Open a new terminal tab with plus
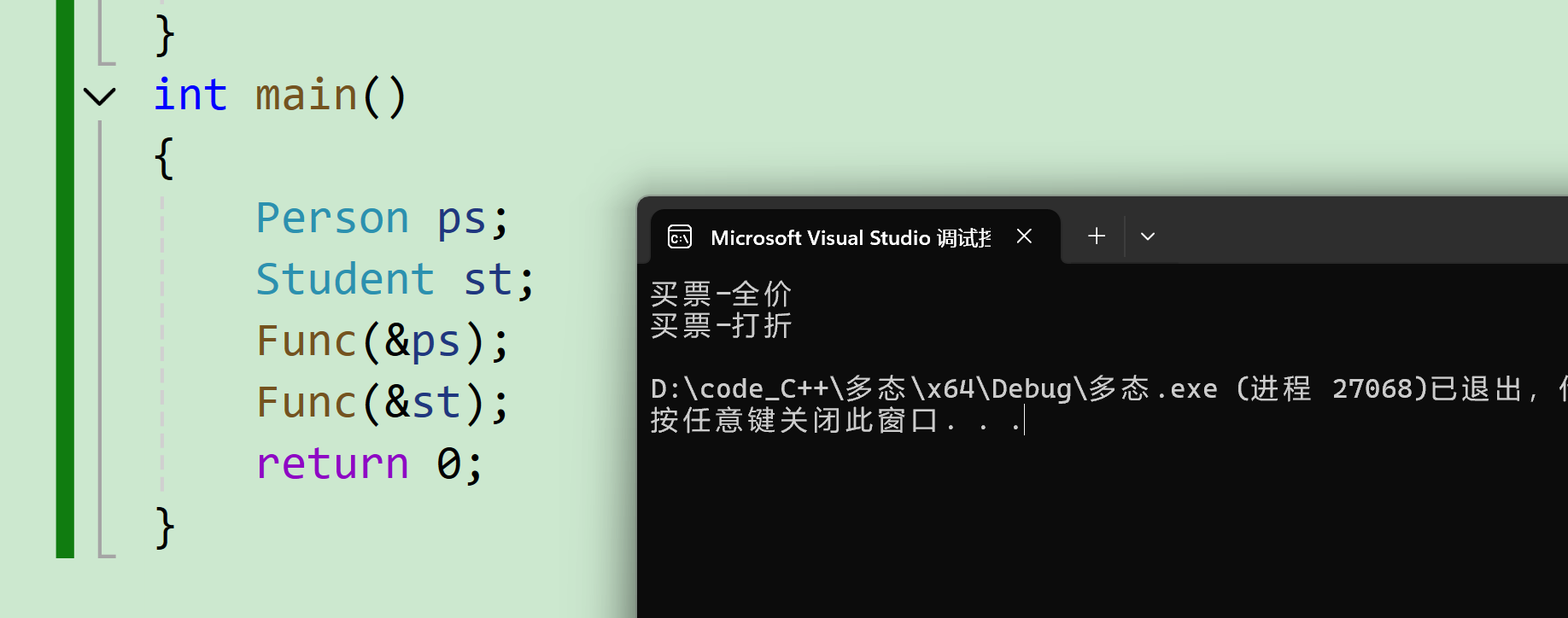1568x618 pixels. click(1097, 236)
